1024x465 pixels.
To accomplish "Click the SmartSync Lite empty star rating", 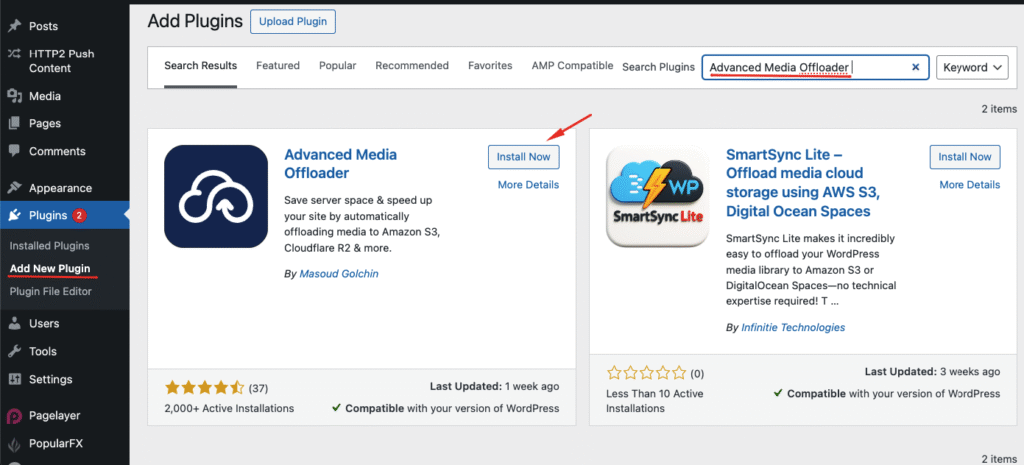I will [x=646, y=374].
